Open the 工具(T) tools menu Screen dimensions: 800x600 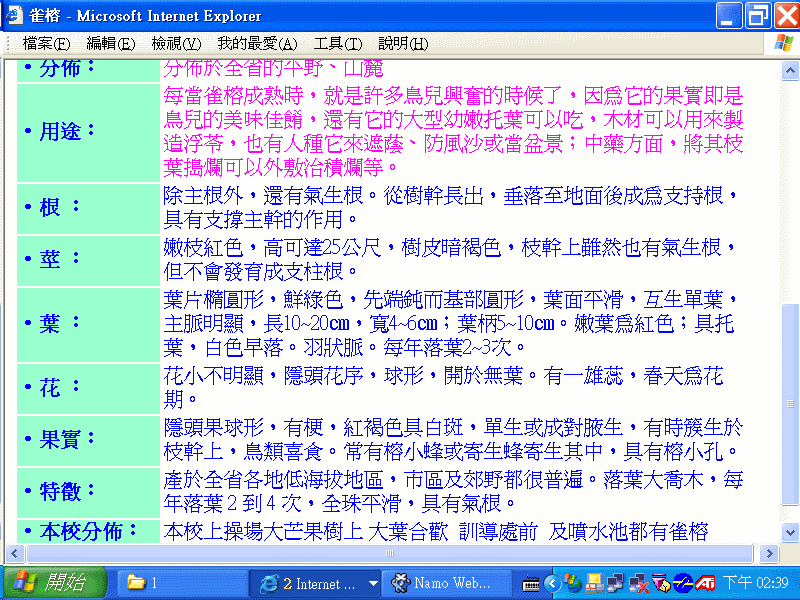tap(337, 43)
